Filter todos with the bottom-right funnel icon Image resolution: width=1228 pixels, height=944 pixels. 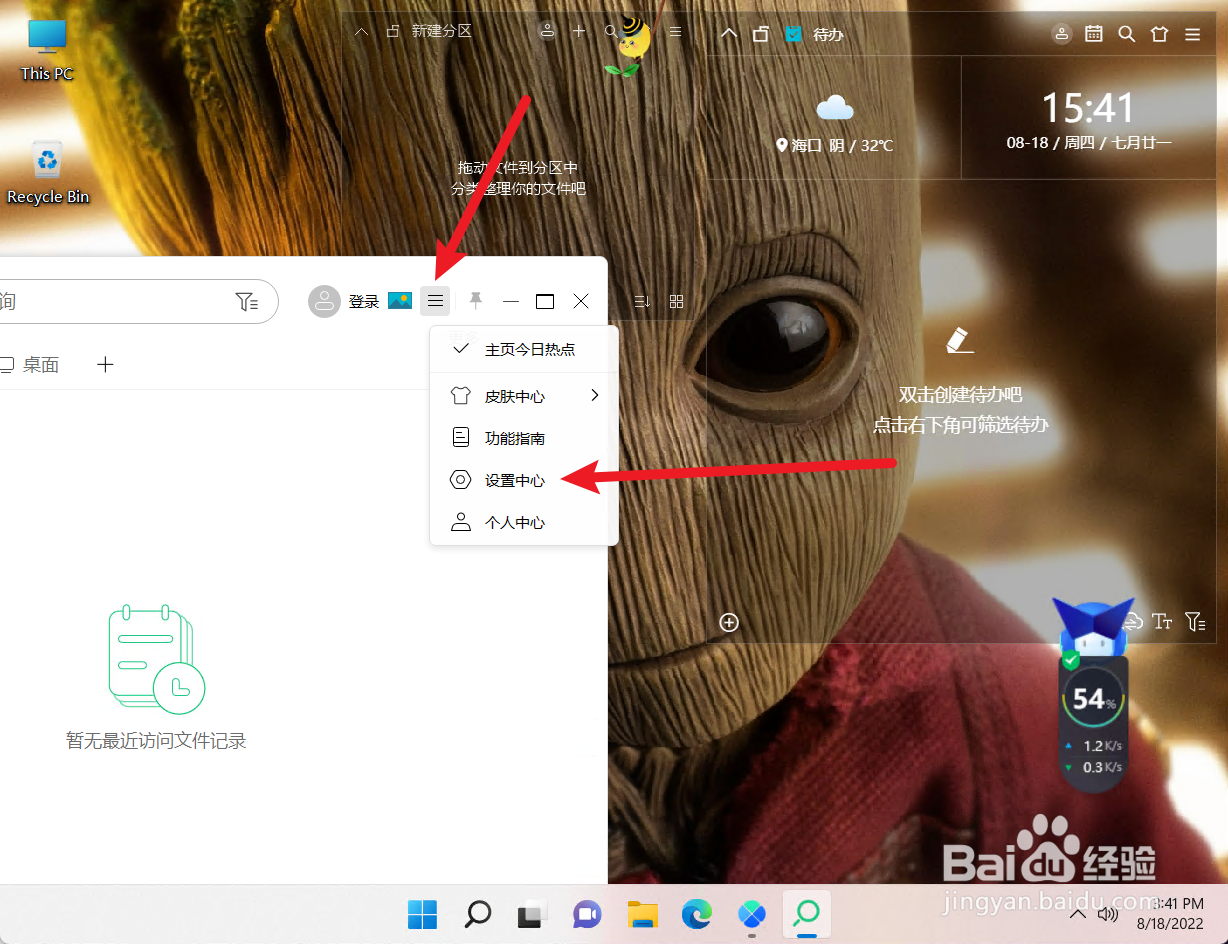pos(1195,622)
